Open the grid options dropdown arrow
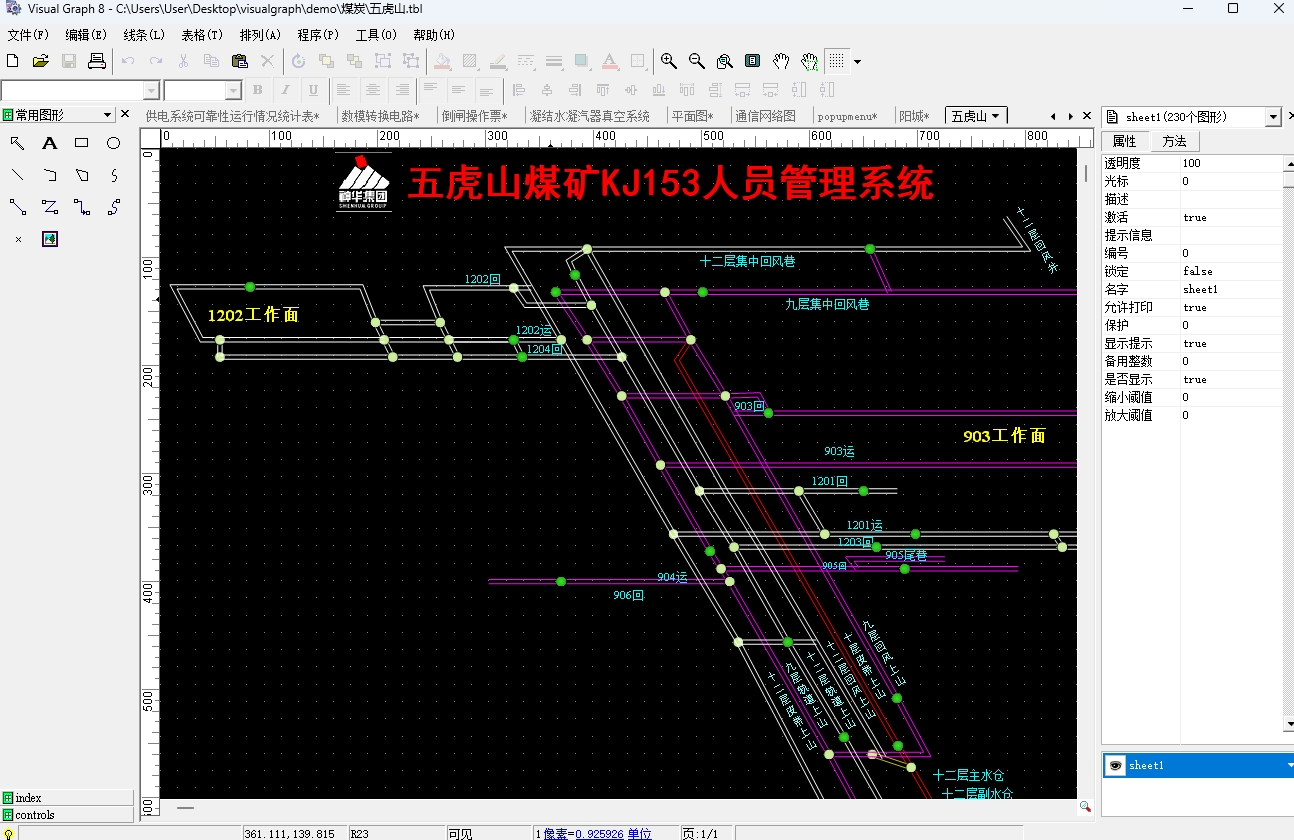 pos(857,61)
